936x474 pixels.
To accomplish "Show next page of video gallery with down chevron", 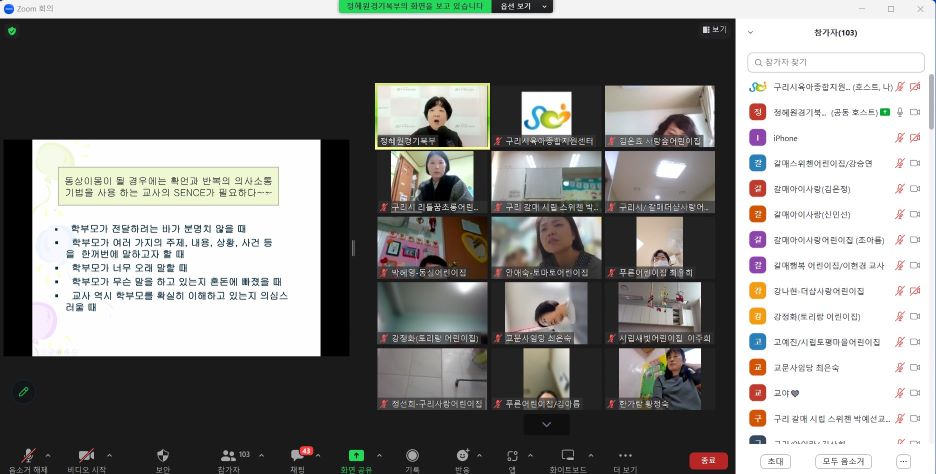I will [546, 424].
